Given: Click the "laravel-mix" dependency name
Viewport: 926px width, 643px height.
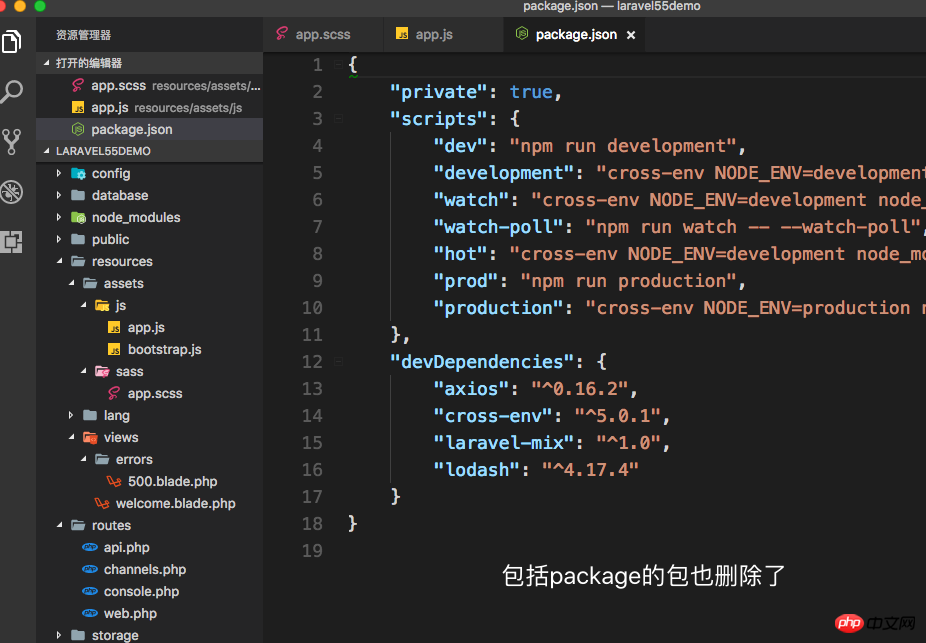Looking at the screenshot, I should click(503, 442).
